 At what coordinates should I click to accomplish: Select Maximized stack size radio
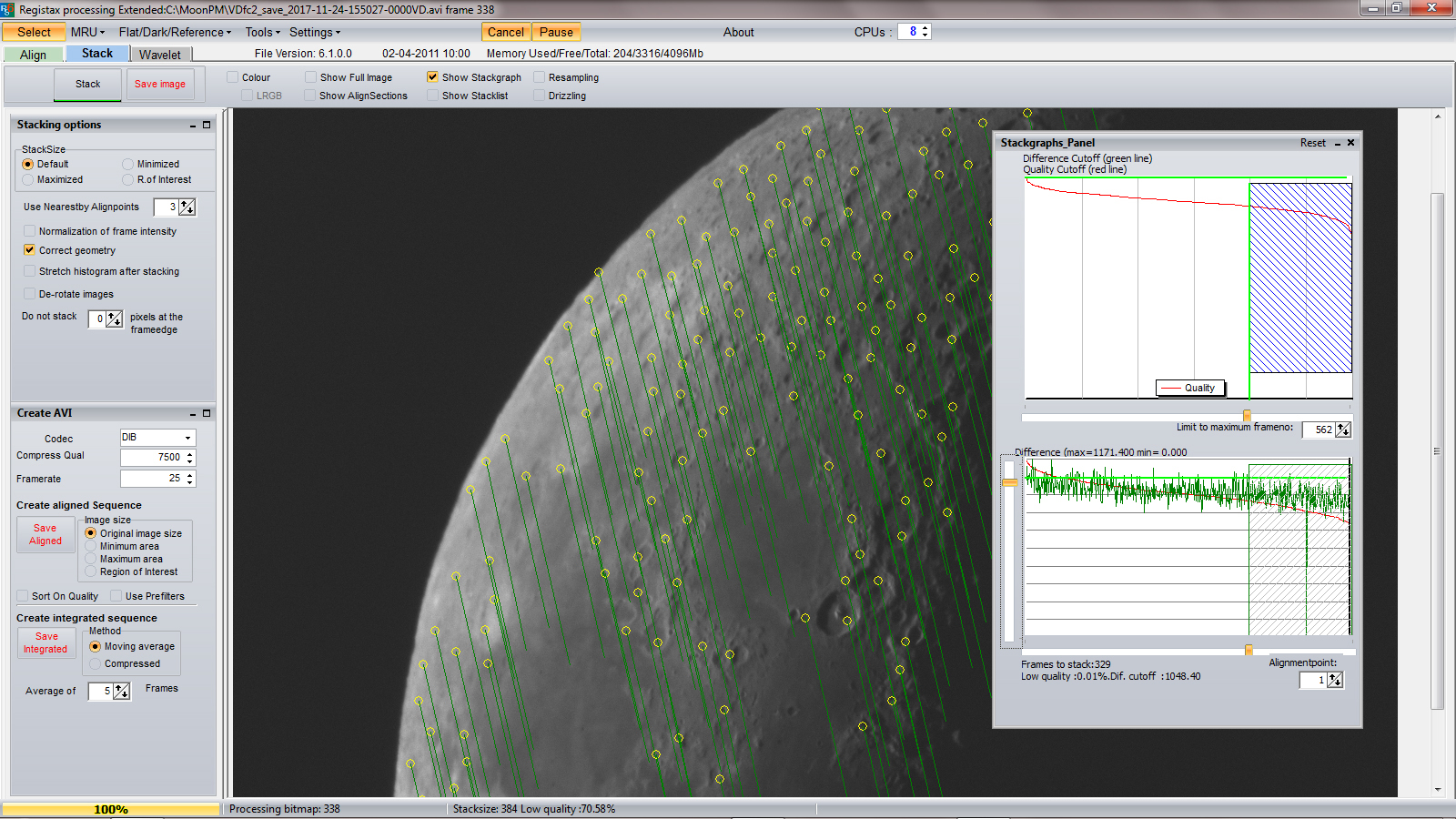[x=28, y=180]
